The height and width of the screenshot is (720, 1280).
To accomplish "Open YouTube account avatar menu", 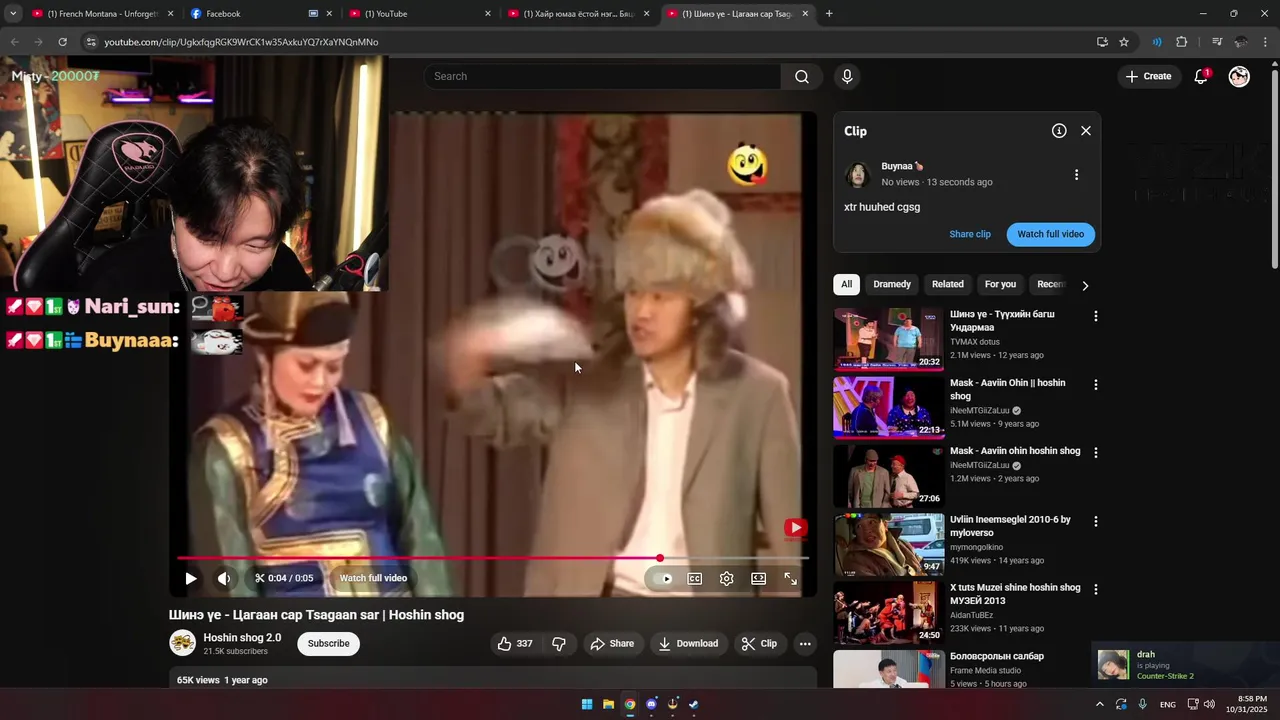I will [x=1239, y=76].
